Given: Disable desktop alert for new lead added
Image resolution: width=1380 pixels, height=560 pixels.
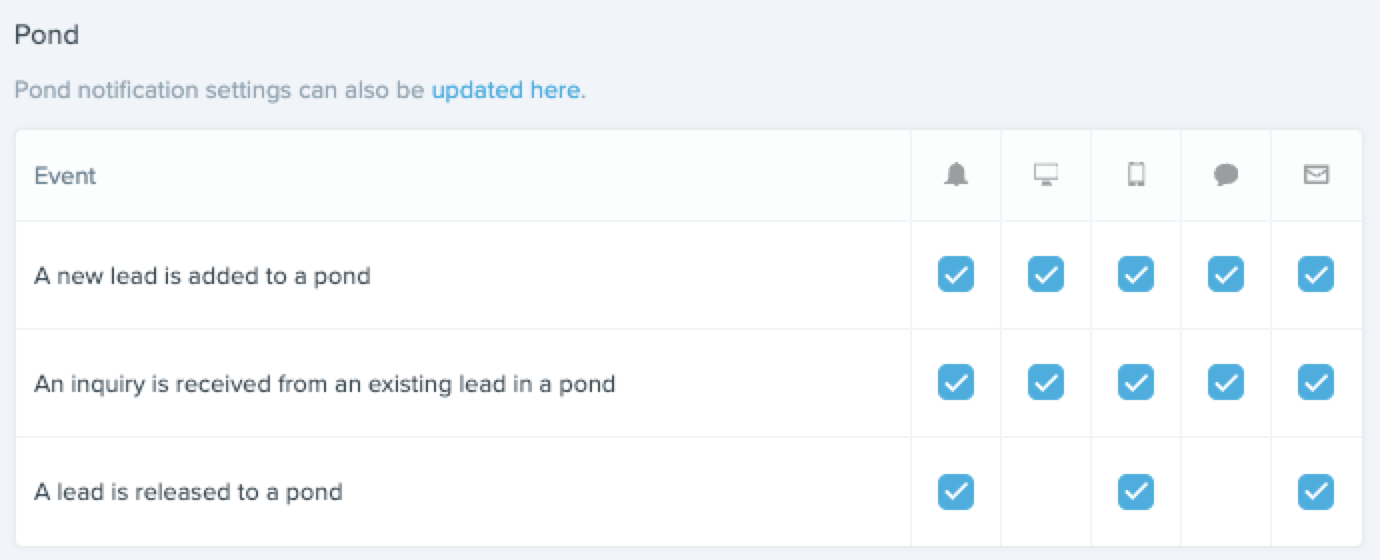Looking at the screenshot, I should pos(1046,274).
